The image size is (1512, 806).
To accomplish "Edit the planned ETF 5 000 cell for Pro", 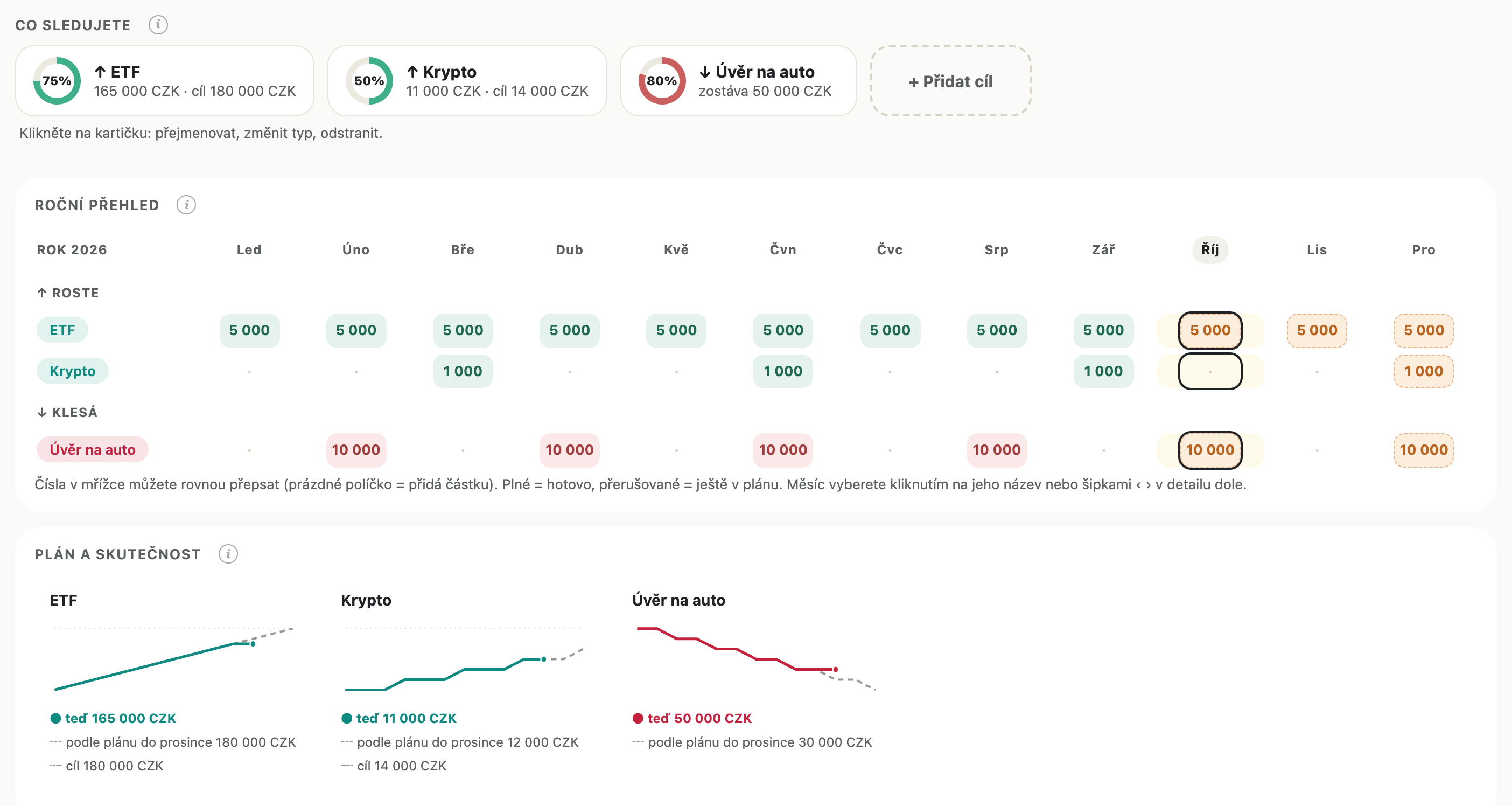I will pos(1424,330).
